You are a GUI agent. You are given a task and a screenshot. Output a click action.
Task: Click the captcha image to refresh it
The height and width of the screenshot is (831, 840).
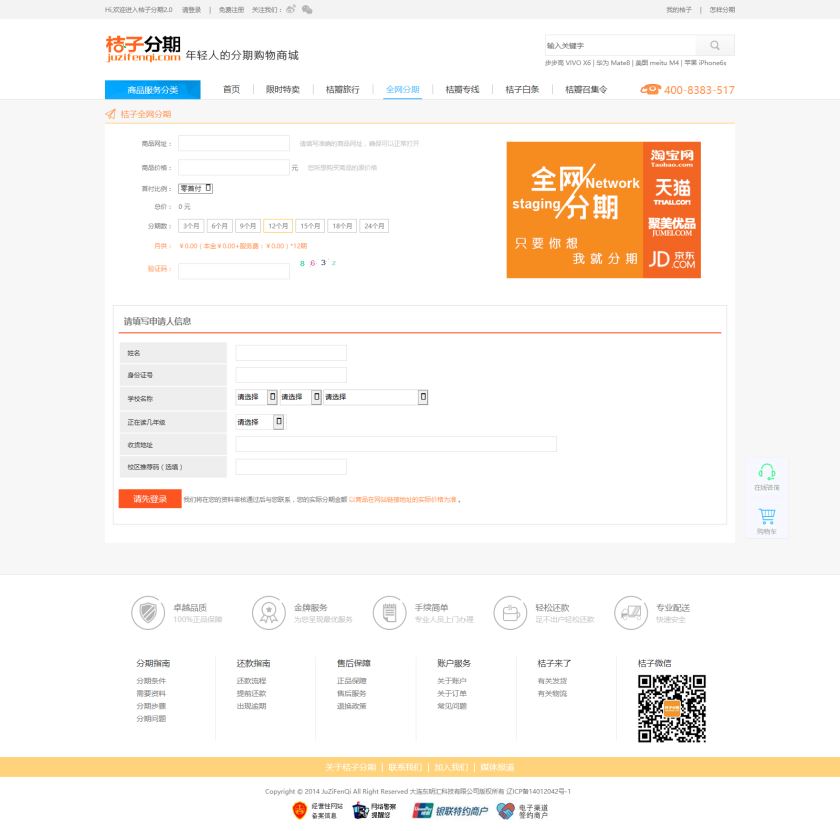[318, 263]
